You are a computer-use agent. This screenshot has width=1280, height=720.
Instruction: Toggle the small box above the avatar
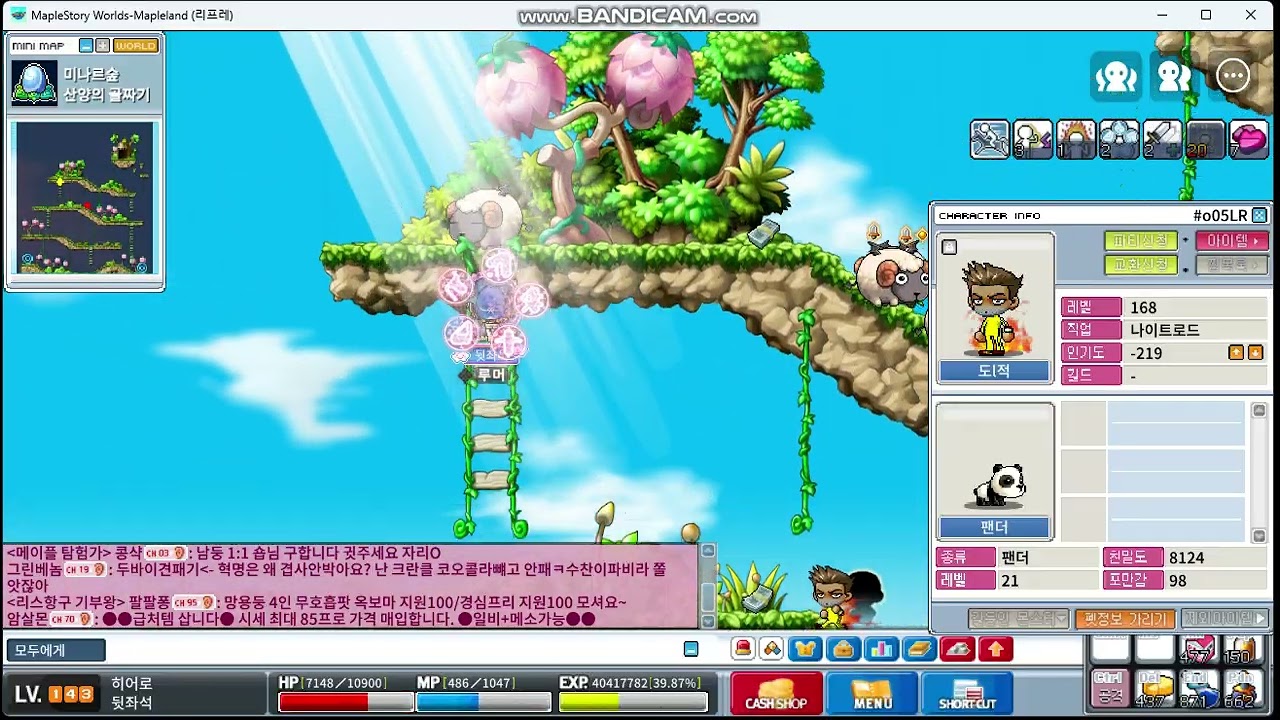tap(950, 247)
